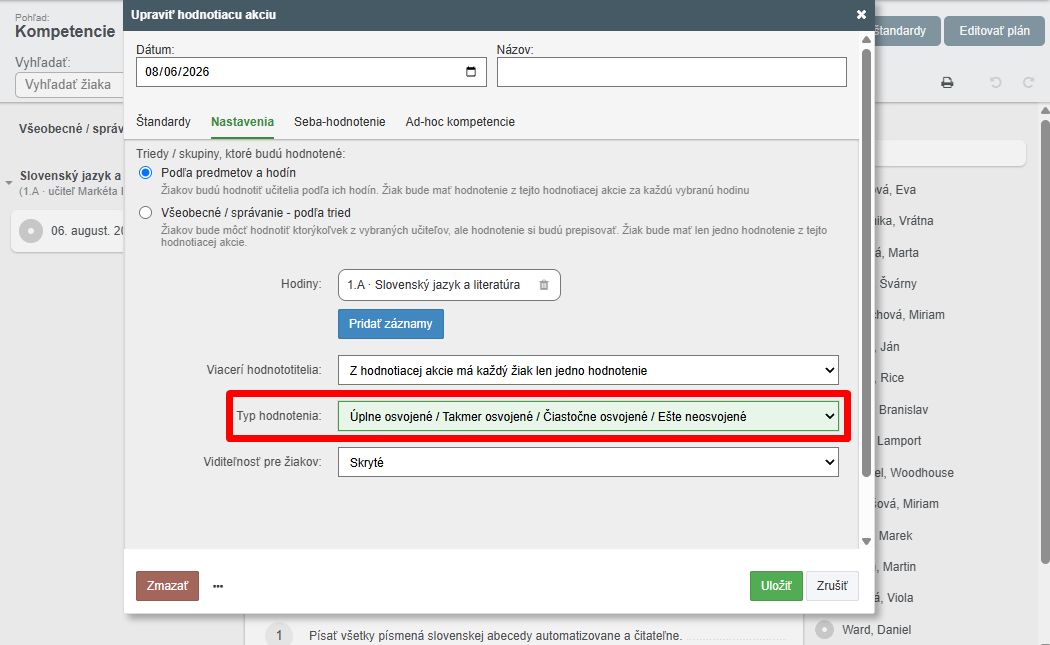Switch to the Seba-hodnotenie tab

pyautogui.click(x=340, y=122)
